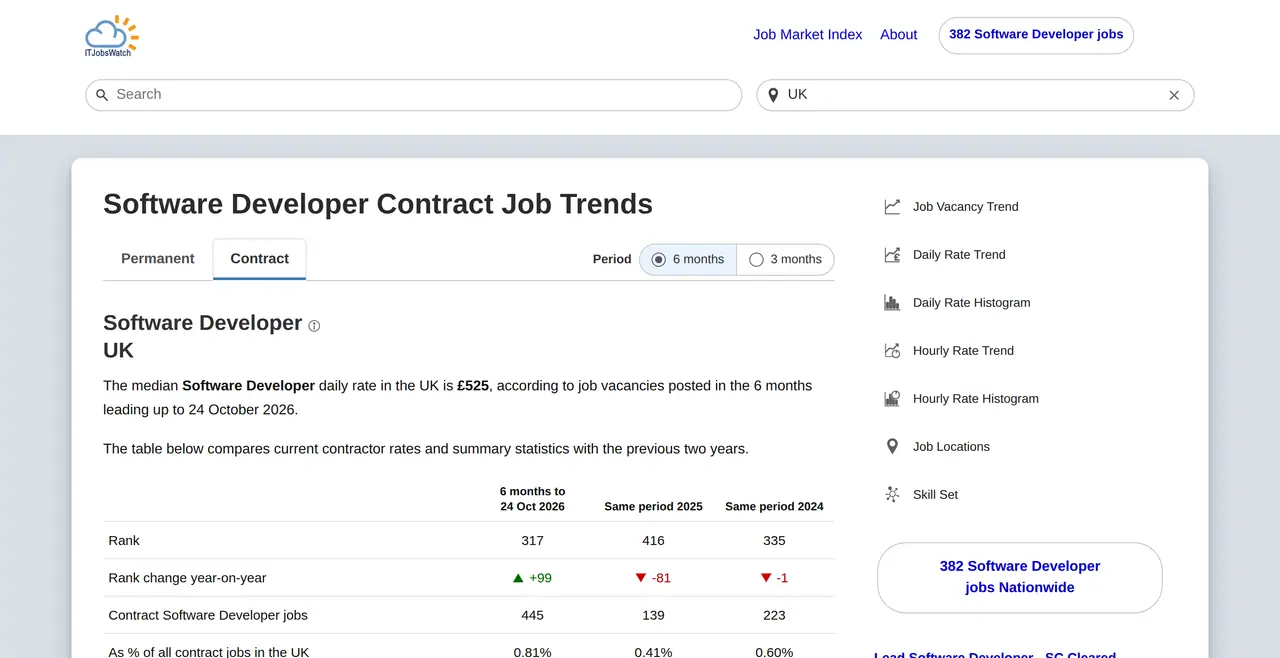Click the Job Locations pin icon

pos(892,447)
